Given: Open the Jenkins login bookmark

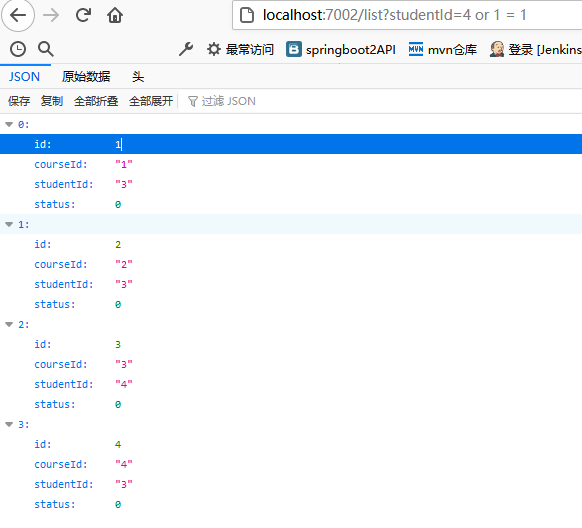Looking at the screenshot, I should point(535,49).
